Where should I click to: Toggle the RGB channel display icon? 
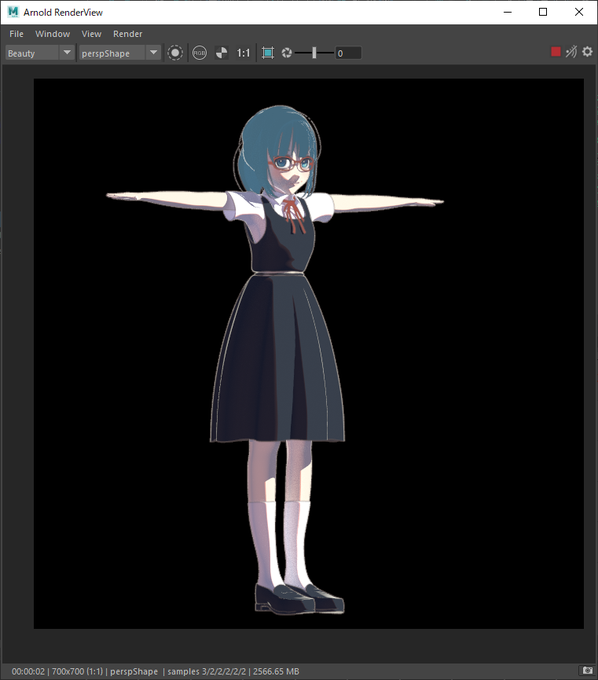[x=199, y=53]
